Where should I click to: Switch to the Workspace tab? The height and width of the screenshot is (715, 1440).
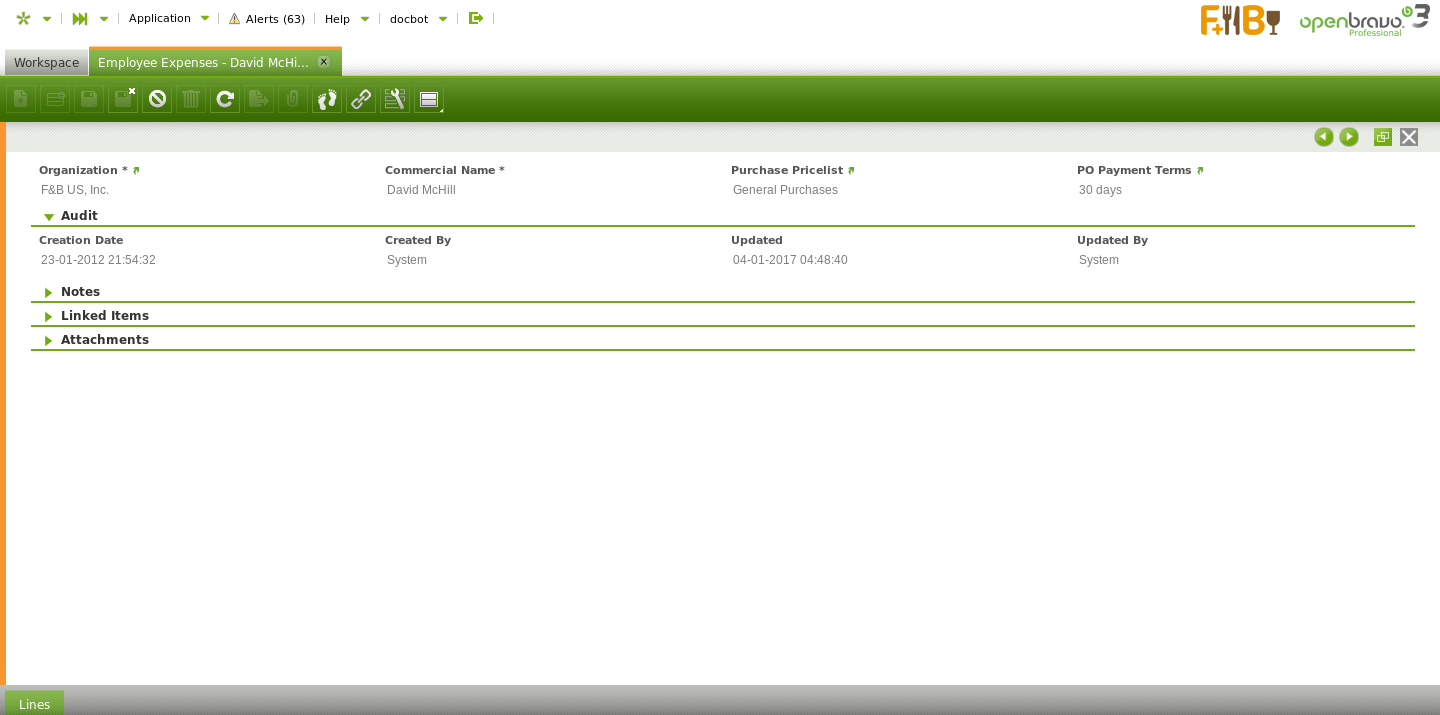(46, 62)
